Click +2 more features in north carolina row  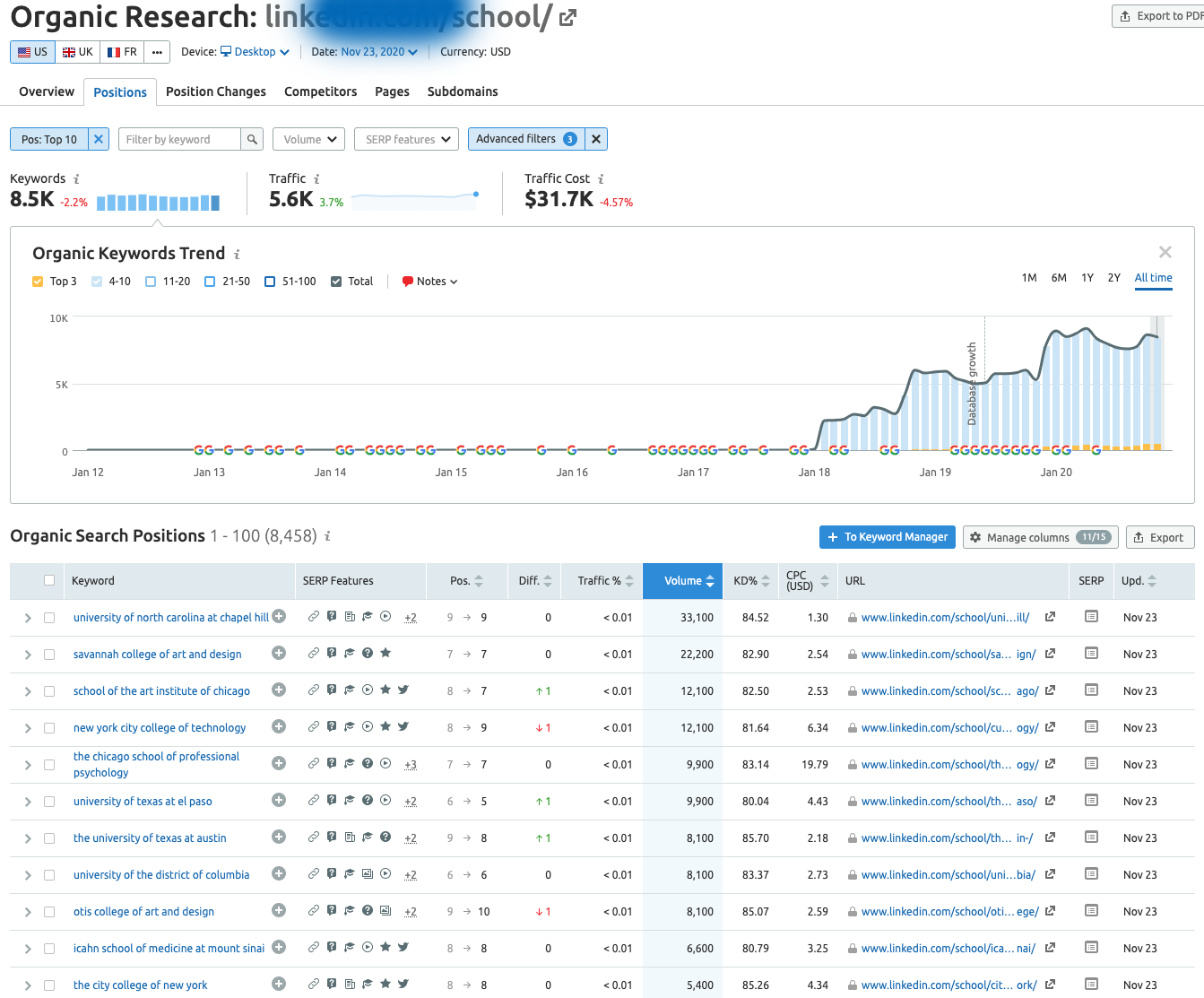click(411, 618)
